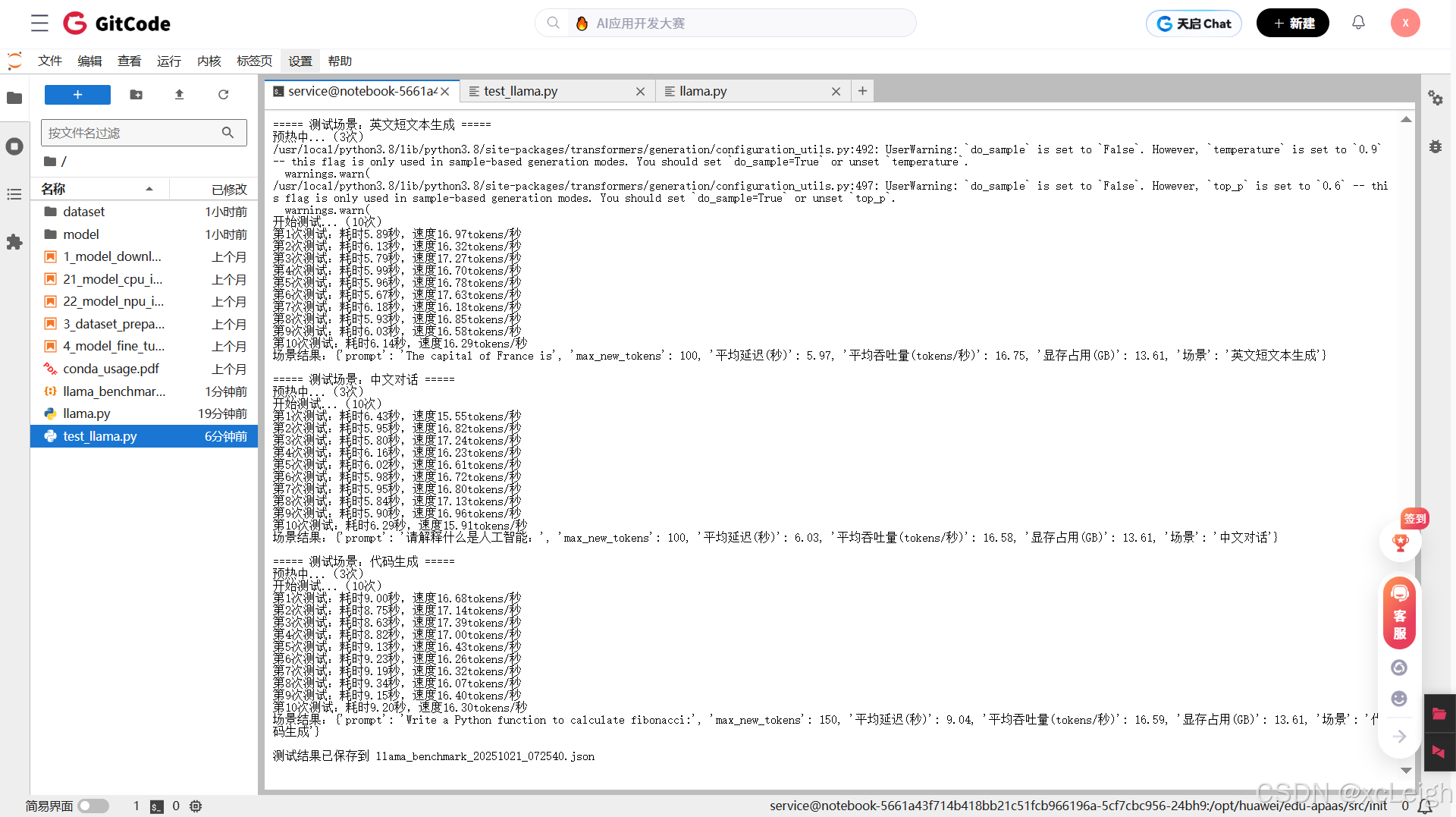The width and height of the screenshot is (1456, 817).
Task: Sort files by name column
Action: (x=99, y=189)
